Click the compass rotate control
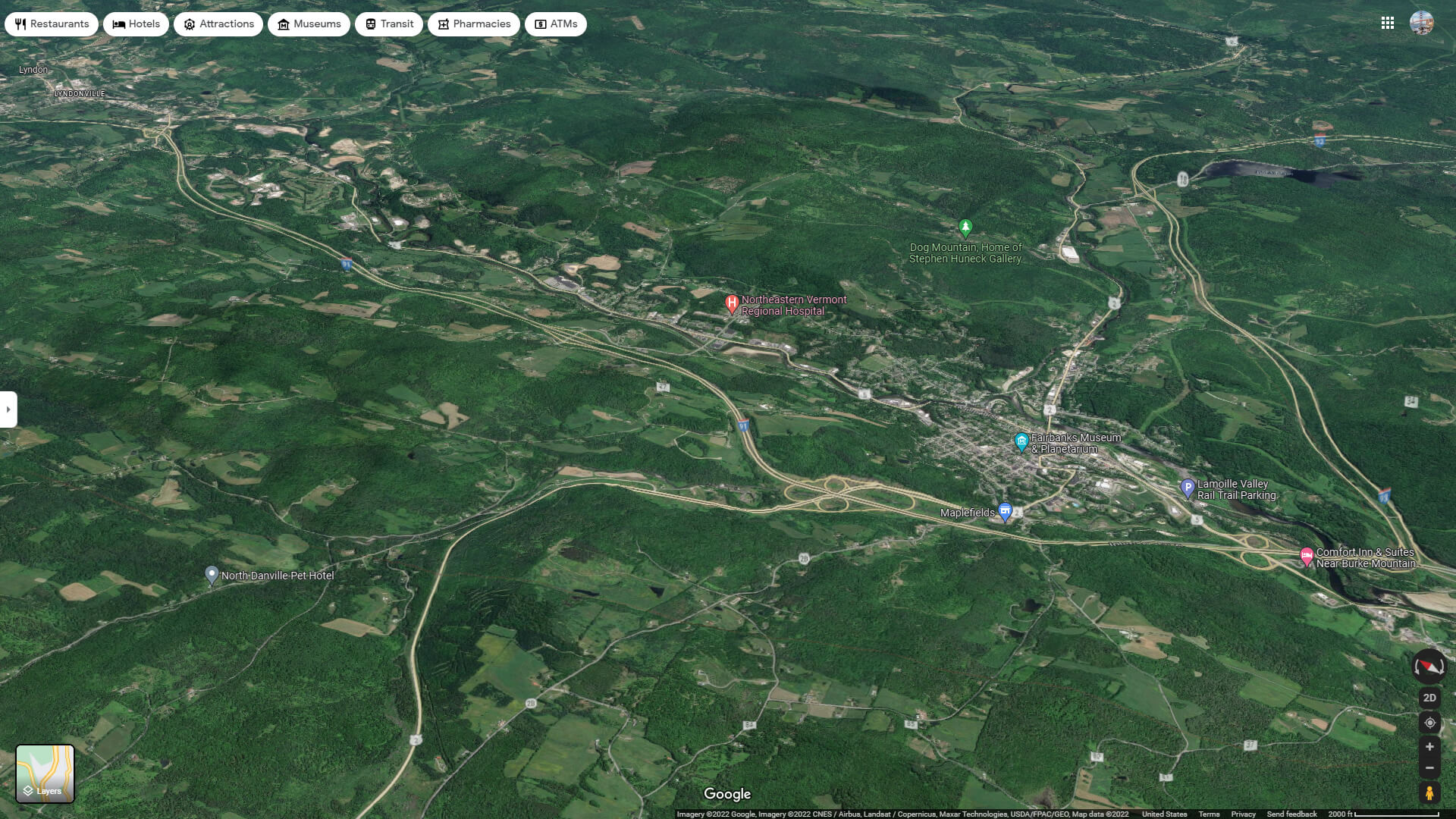 (1429, 667)
